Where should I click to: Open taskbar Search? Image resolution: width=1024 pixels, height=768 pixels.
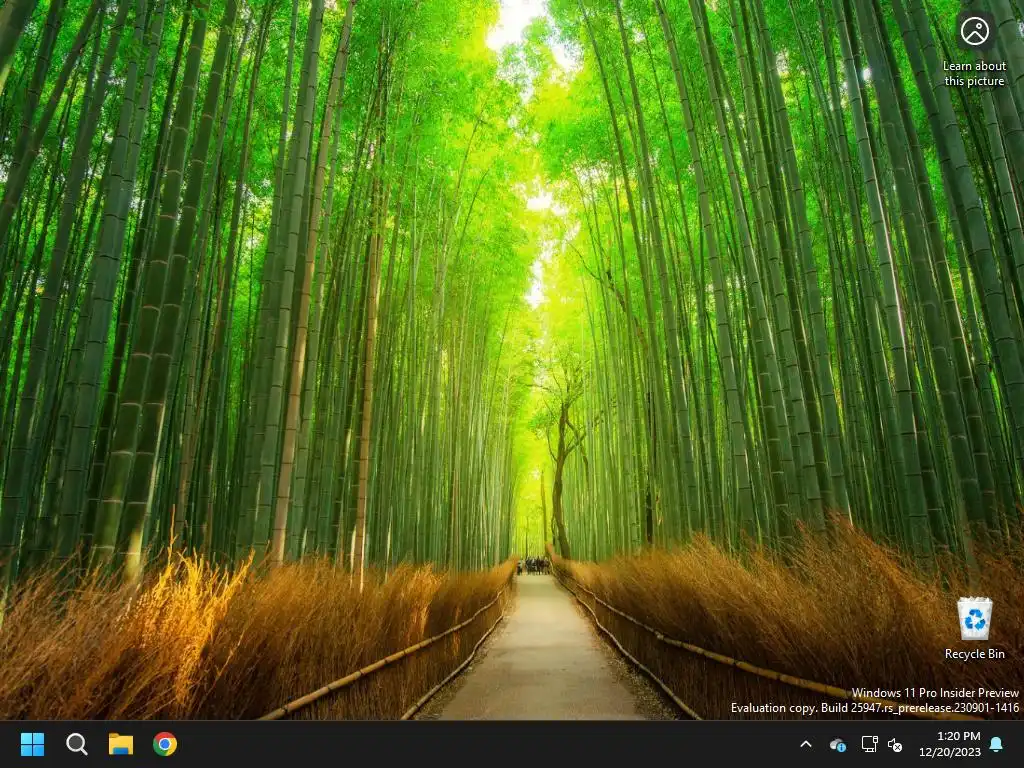(76, 744)
